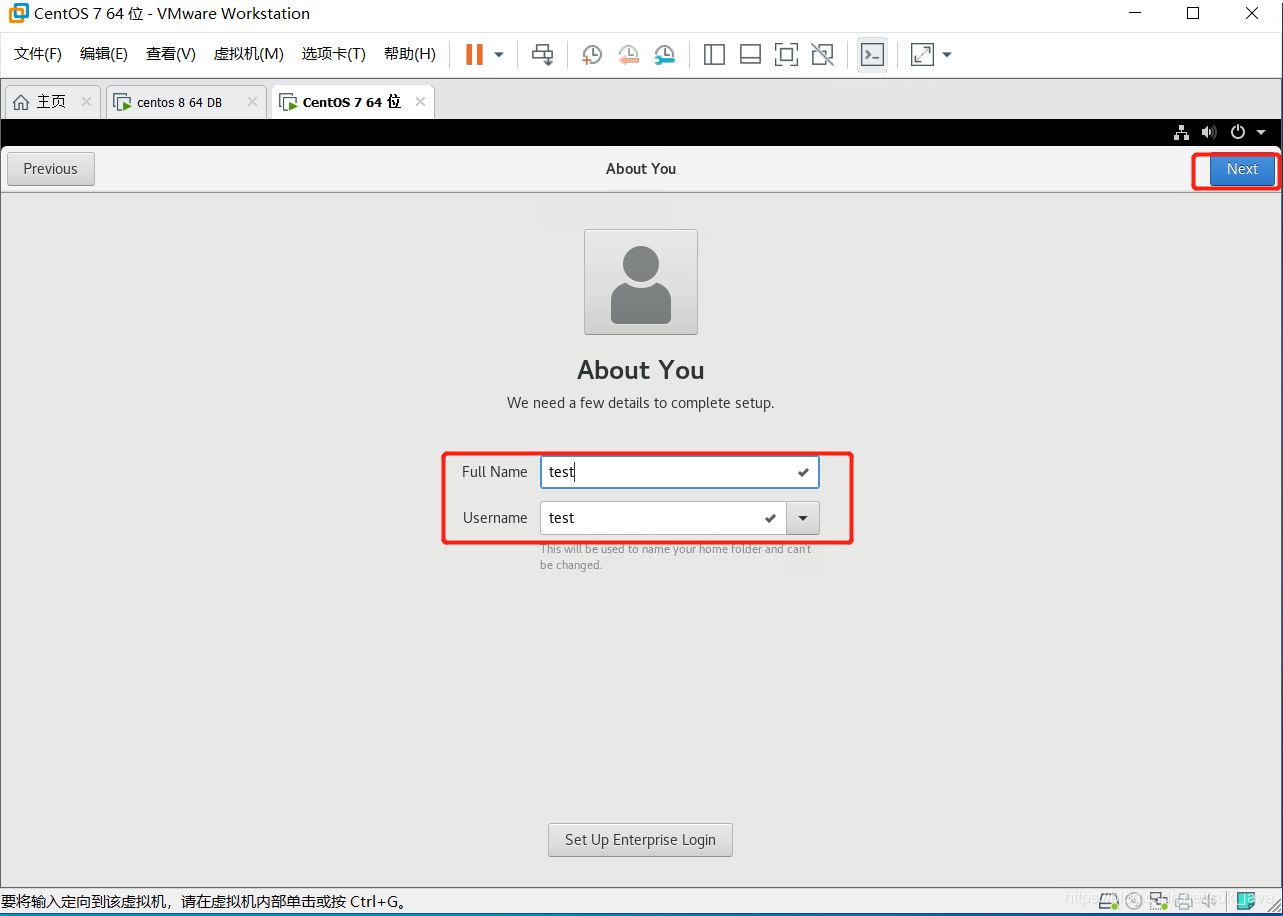Pause the virtual machine with the orange pause icon
Screen dimensions: 1283x916
tap(474, 54)
